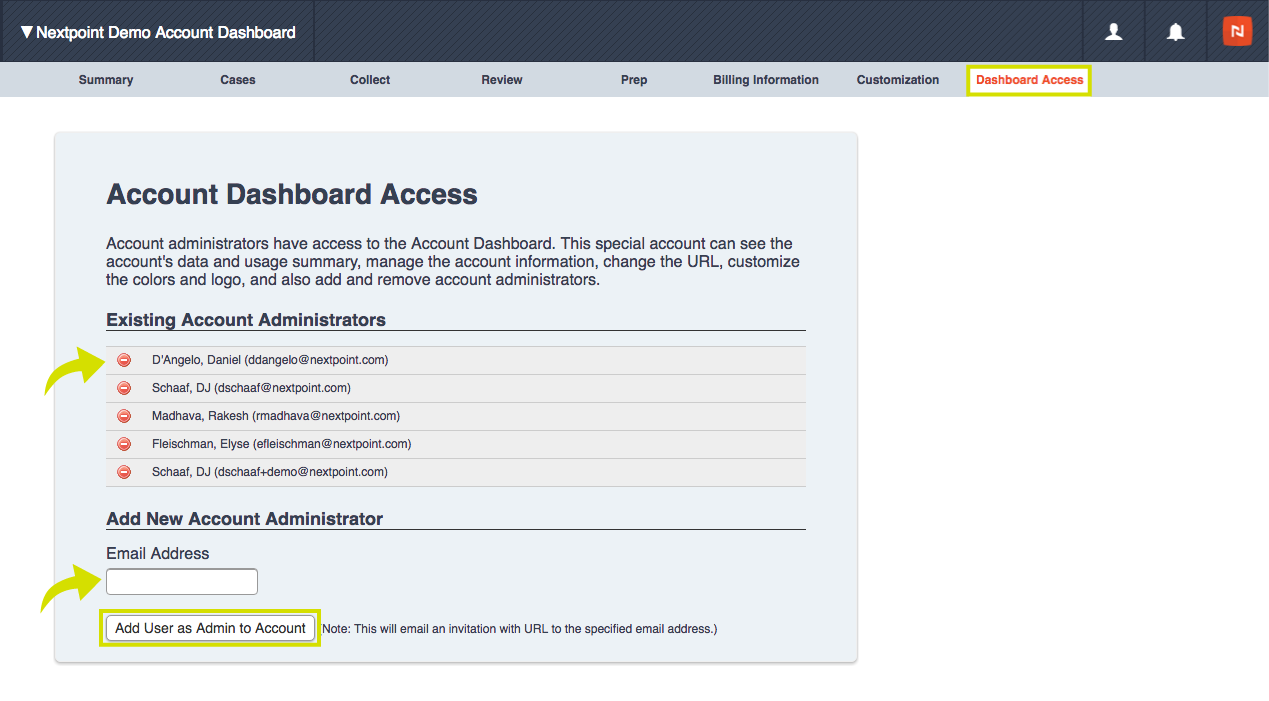Open the Cases tab
The width and height of the screenshot is (1269, 701).
(x=238, y=80)
